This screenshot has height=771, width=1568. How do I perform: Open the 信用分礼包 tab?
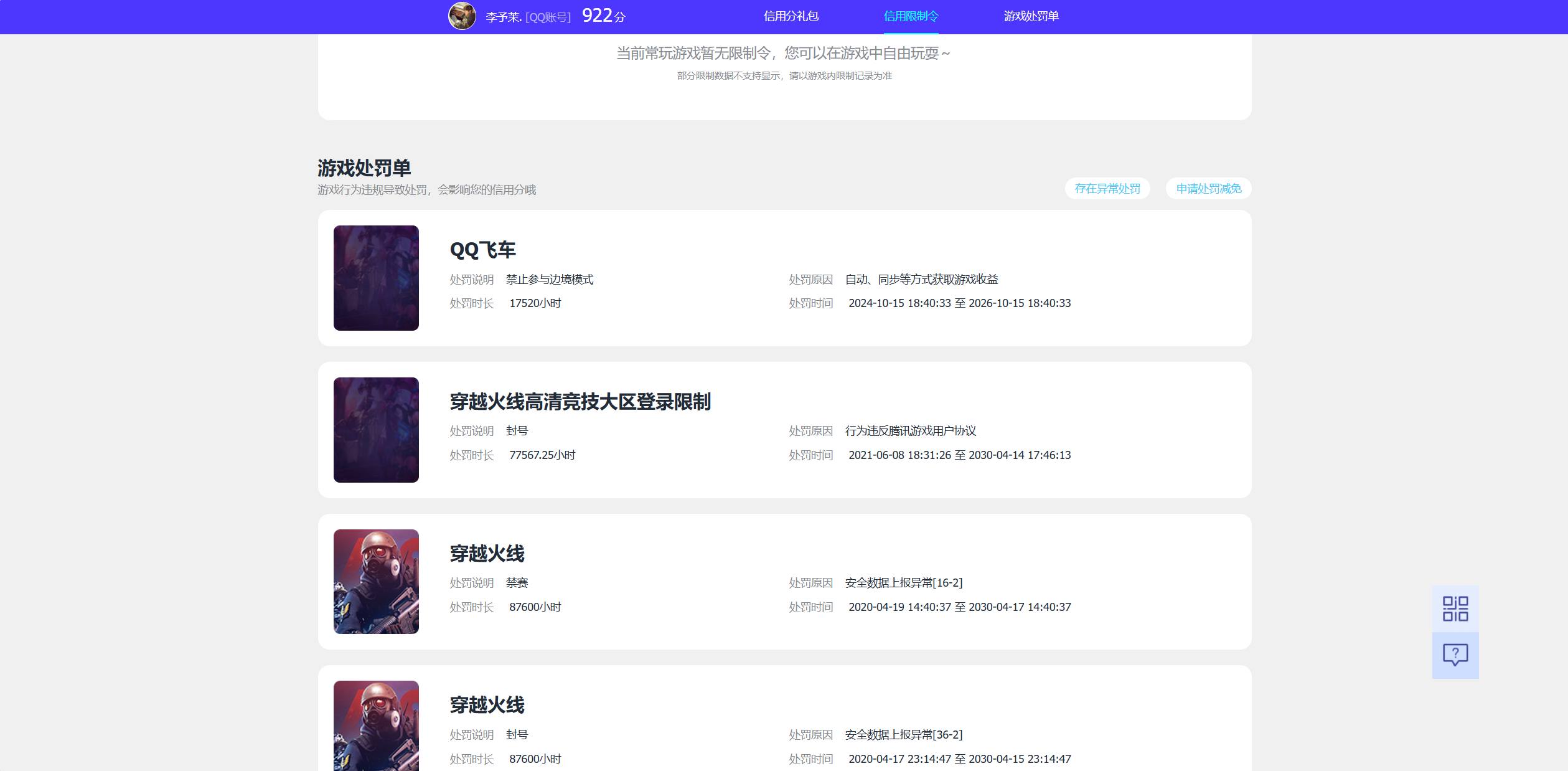pos(791,16)
